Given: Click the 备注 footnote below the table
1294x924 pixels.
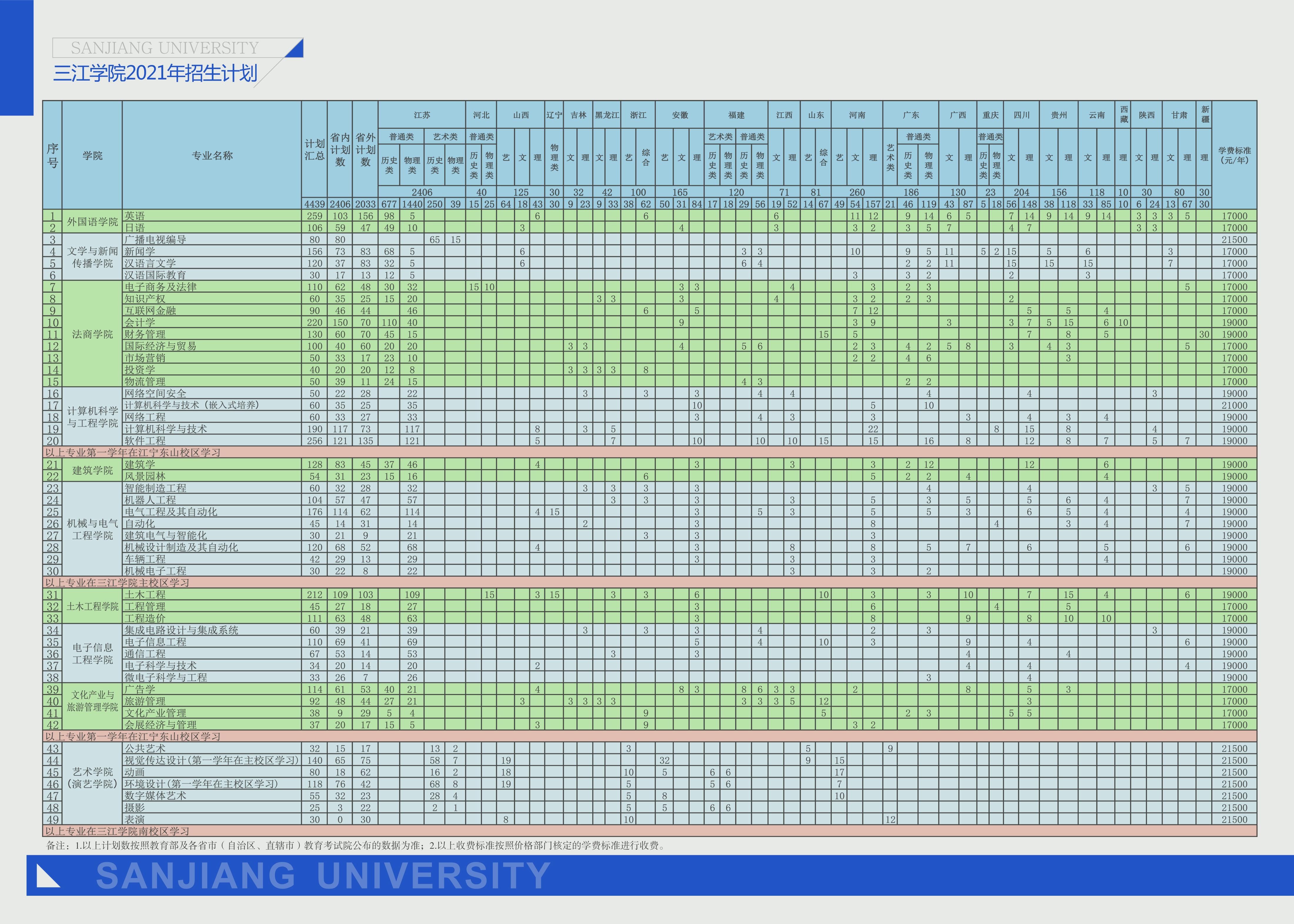Looking at the screenshot, I should [x=355, y=845].
